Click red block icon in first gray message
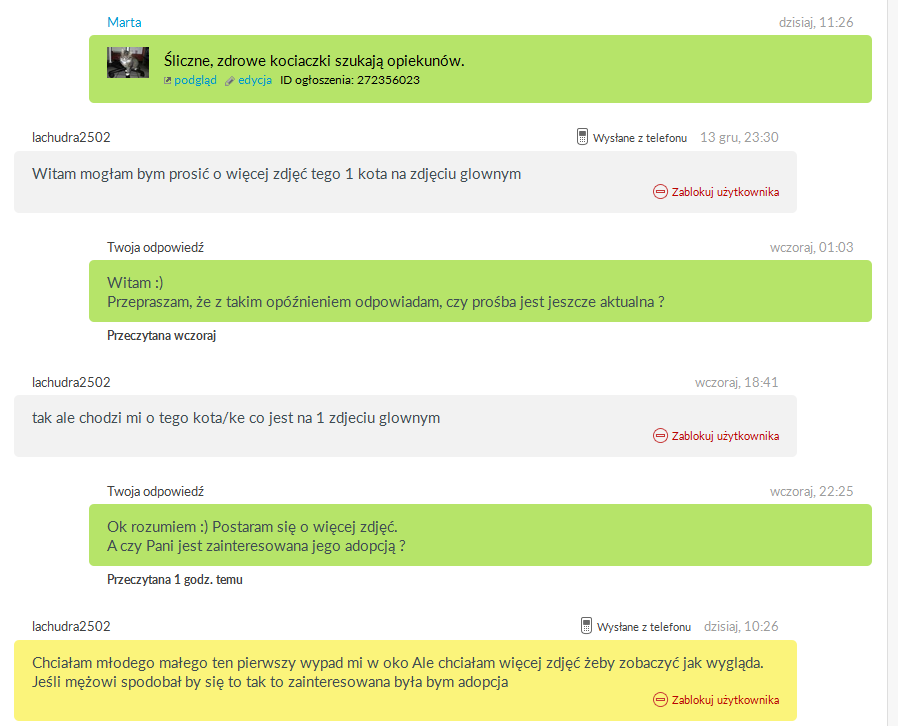This screenshot has height=726, width=898. click(660, 192)
